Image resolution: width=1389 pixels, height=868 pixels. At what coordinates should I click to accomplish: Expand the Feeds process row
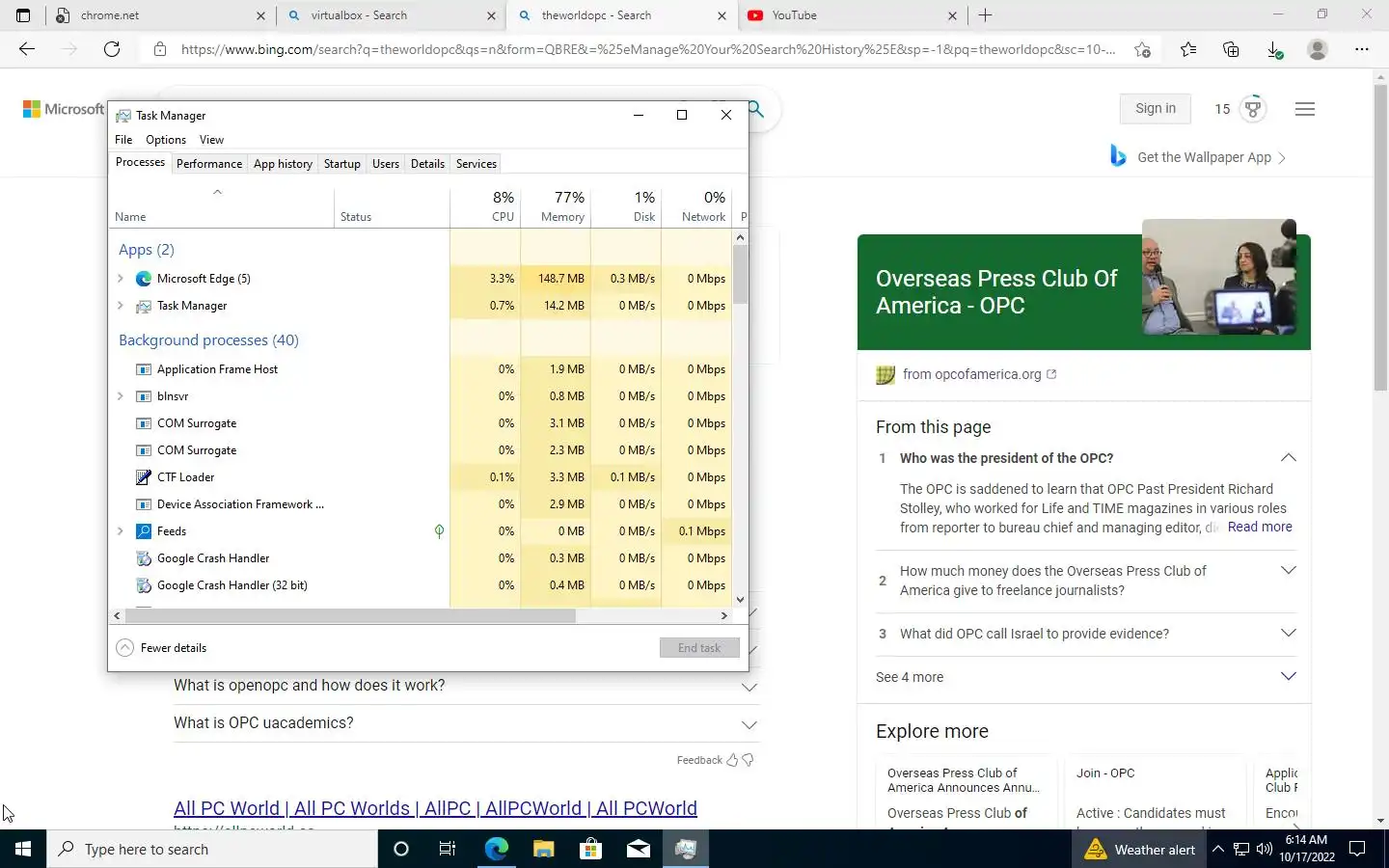(x=121, y=531)
